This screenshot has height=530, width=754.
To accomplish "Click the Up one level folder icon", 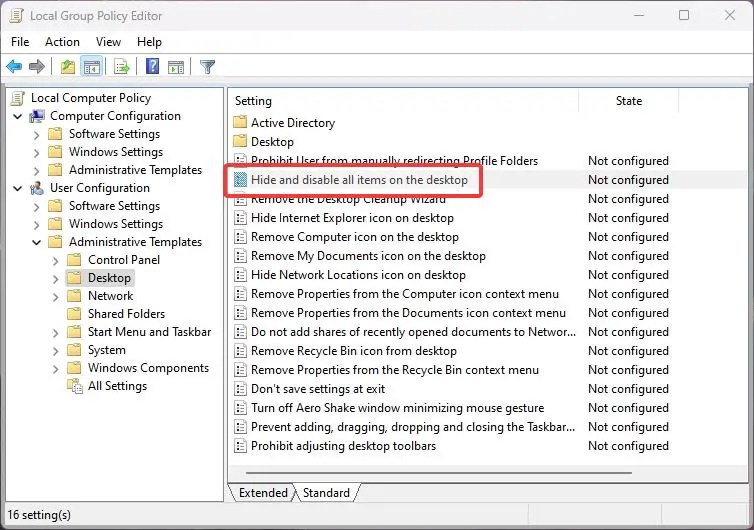I will click(x=68, y=66).
